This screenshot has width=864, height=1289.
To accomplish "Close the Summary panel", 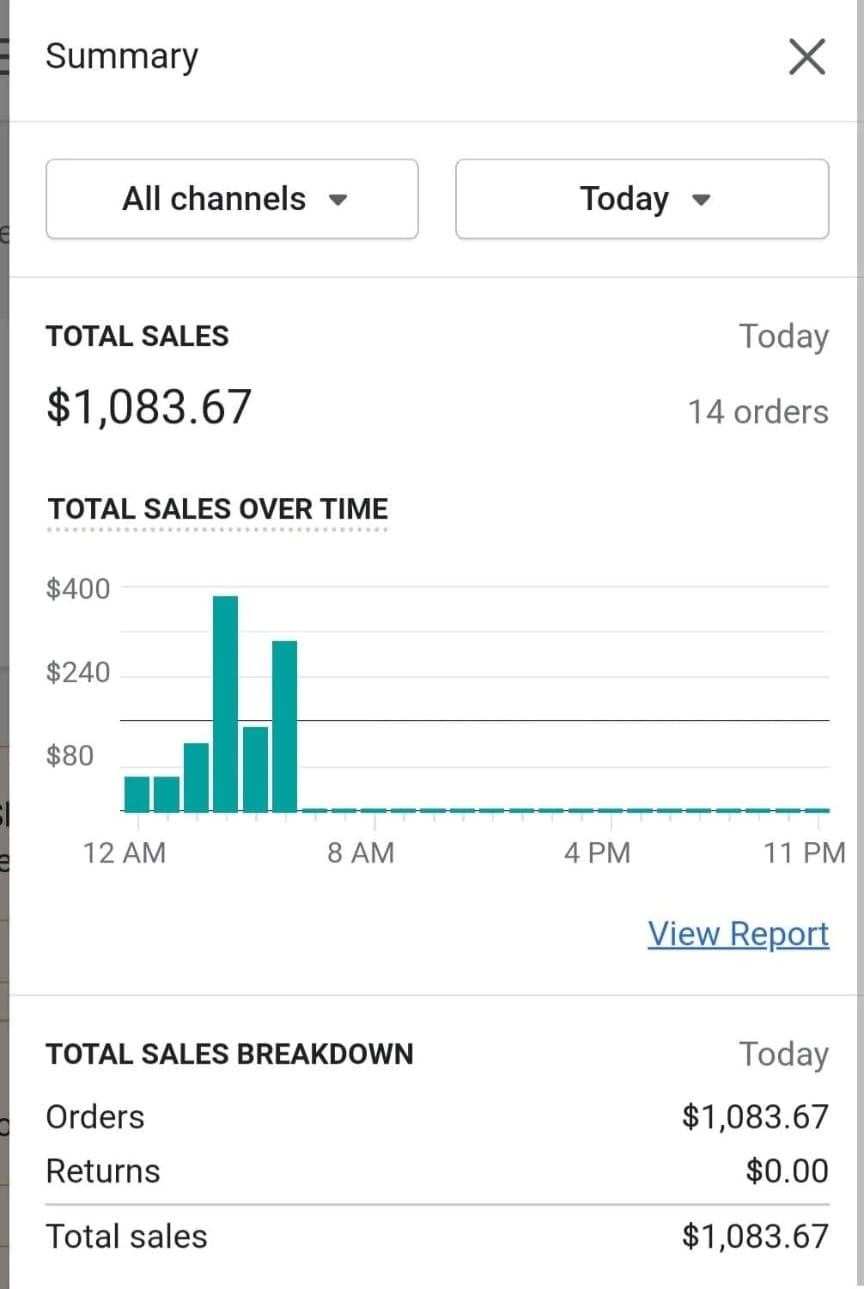I will pos(806,58).
